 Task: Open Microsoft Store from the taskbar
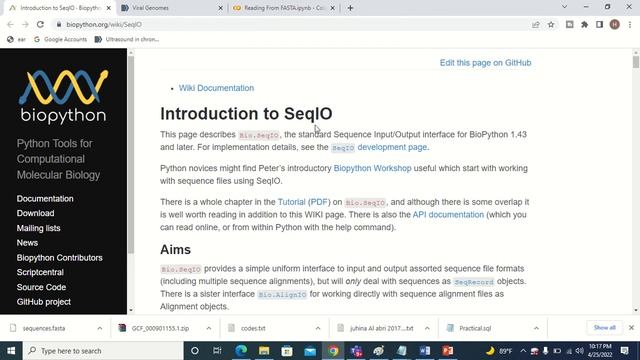287,351
